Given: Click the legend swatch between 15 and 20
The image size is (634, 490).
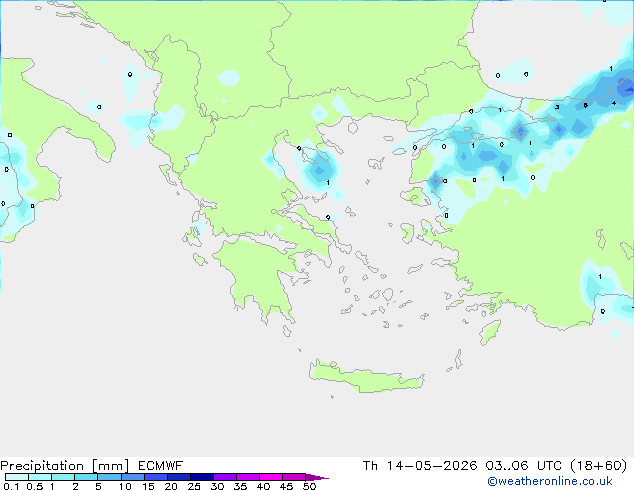Looking at the screenshot, I should pyautogui.click(x=155, y=477).
